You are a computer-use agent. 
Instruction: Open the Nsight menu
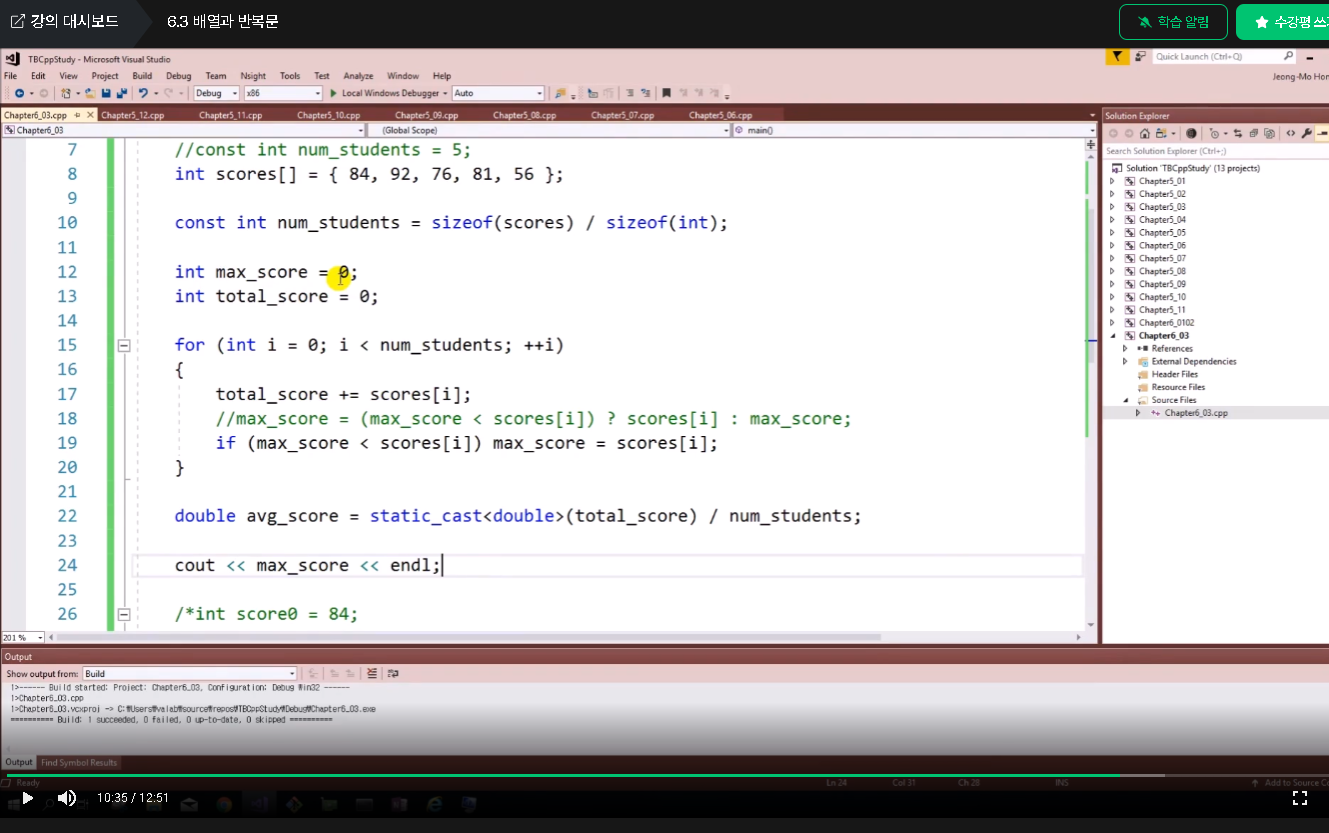pyautogui.click(x=253, y=76)
